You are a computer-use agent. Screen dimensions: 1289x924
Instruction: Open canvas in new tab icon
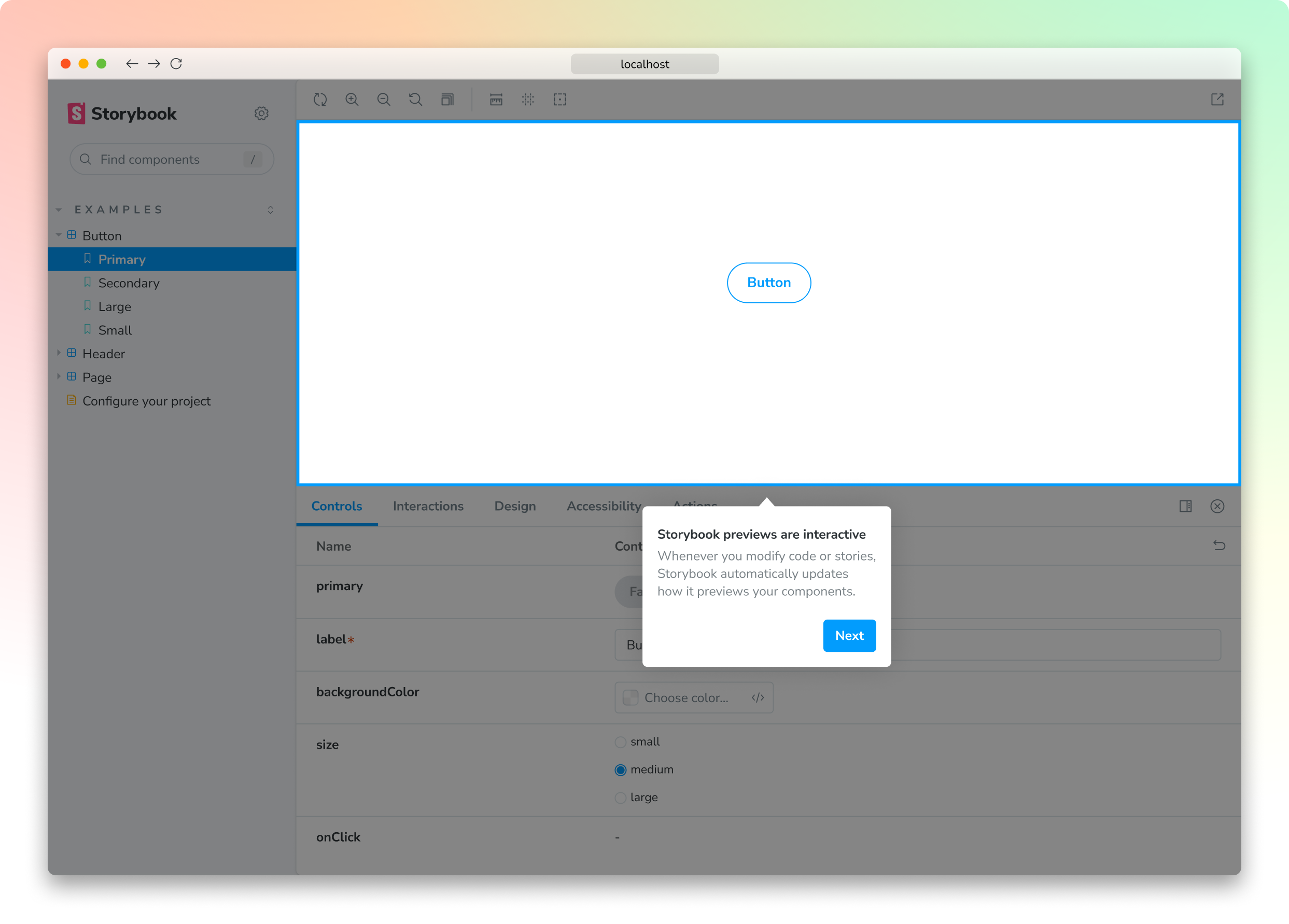(x=1217, y=100)
